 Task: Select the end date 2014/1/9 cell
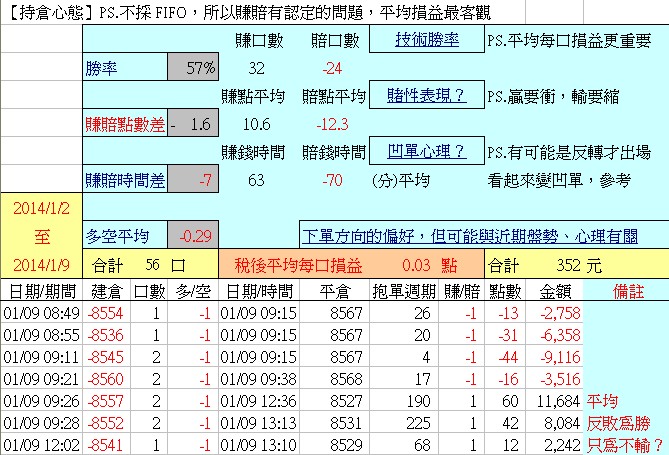tap(41, 265)
